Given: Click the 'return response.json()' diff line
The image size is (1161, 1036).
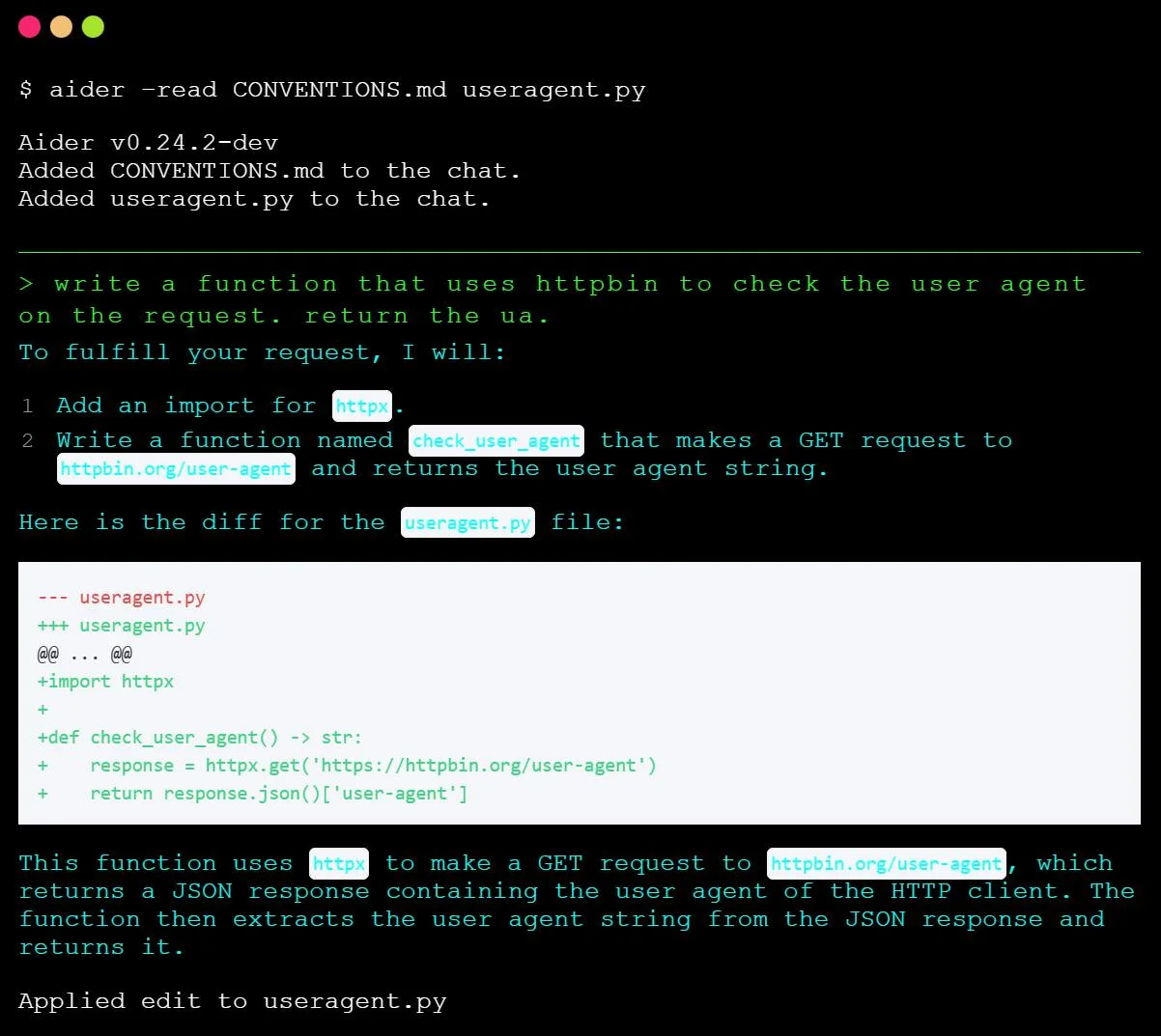Looking at the screenshot, I should 252,794.
